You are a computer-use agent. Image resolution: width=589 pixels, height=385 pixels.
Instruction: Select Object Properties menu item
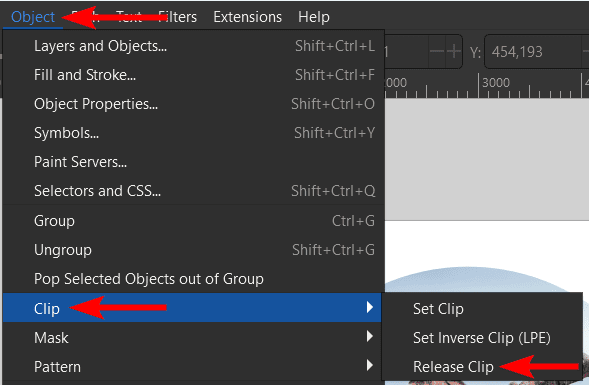[193, 104]
